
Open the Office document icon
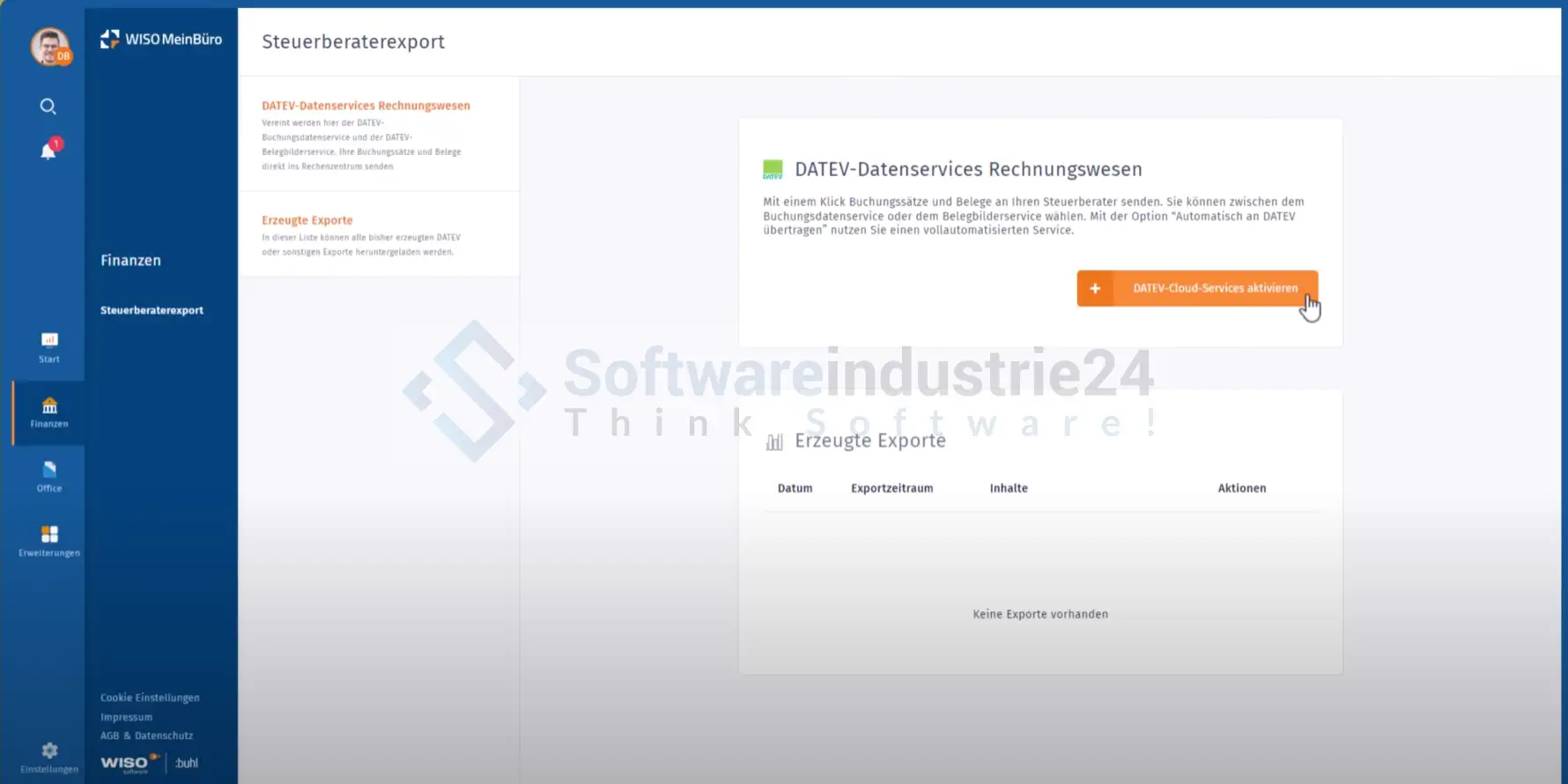tap(49, 476)
